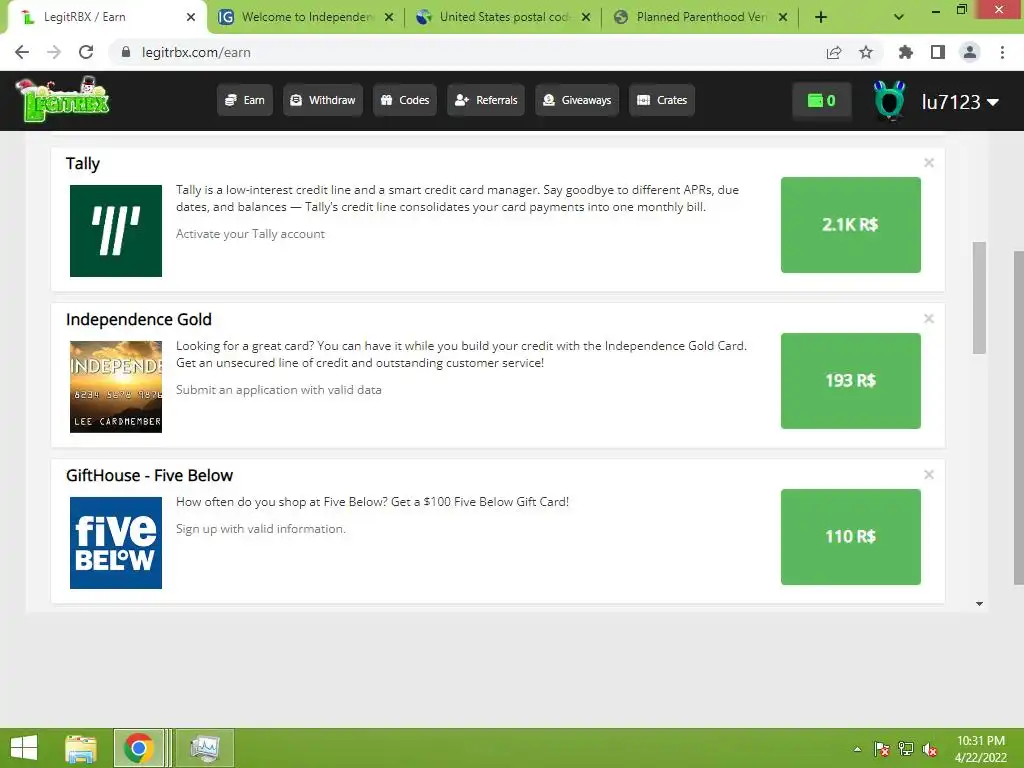1024x768 pixels.
Task: Close the LegitRBX / Earn tab
Action: pyautogui.click(x=191, y=17)
